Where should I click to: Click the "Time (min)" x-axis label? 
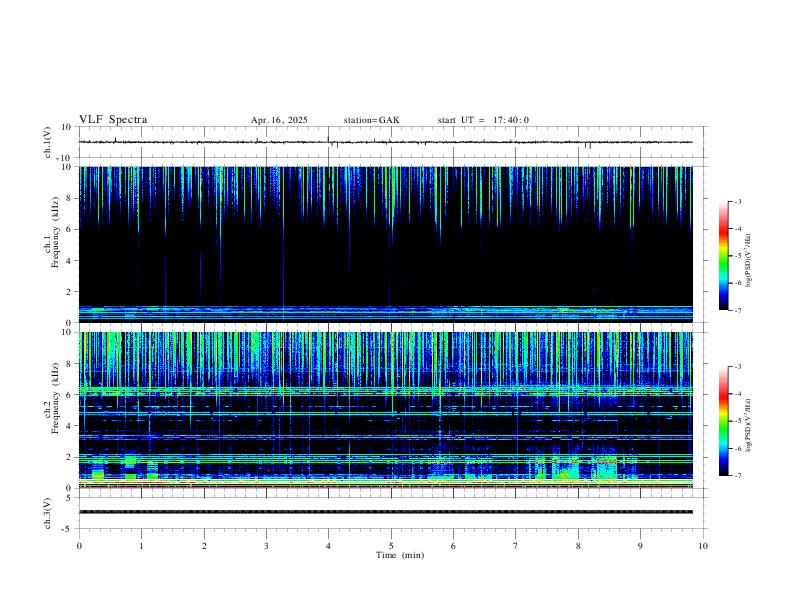pos(400,555)
